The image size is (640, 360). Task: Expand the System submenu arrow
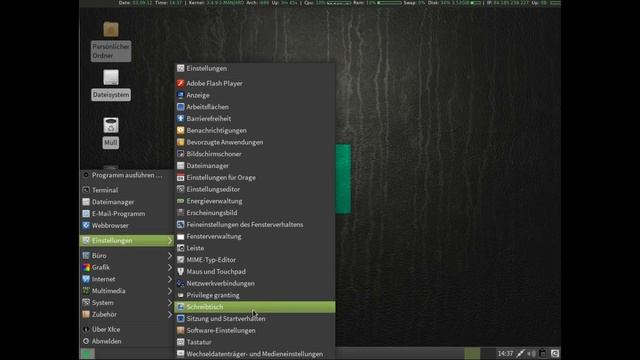pos(170,303)
